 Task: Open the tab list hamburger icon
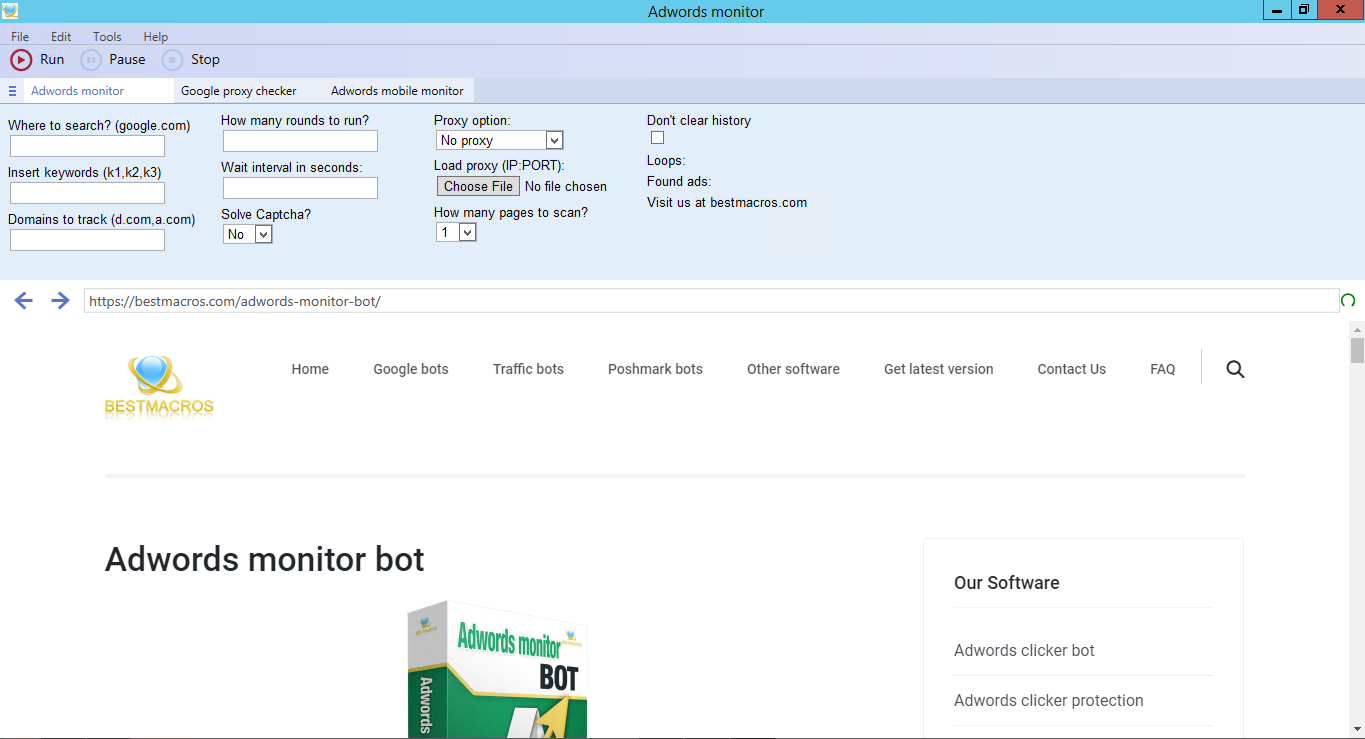click(13, 91)
